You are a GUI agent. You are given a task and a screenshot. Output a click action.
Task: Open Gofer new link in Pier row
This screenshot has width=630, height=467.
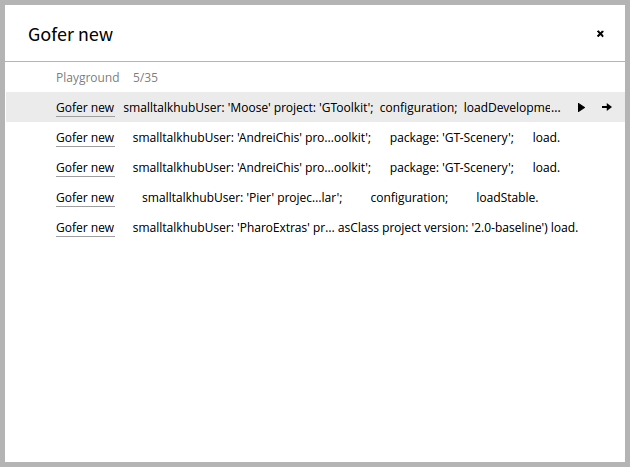[85, 198]
